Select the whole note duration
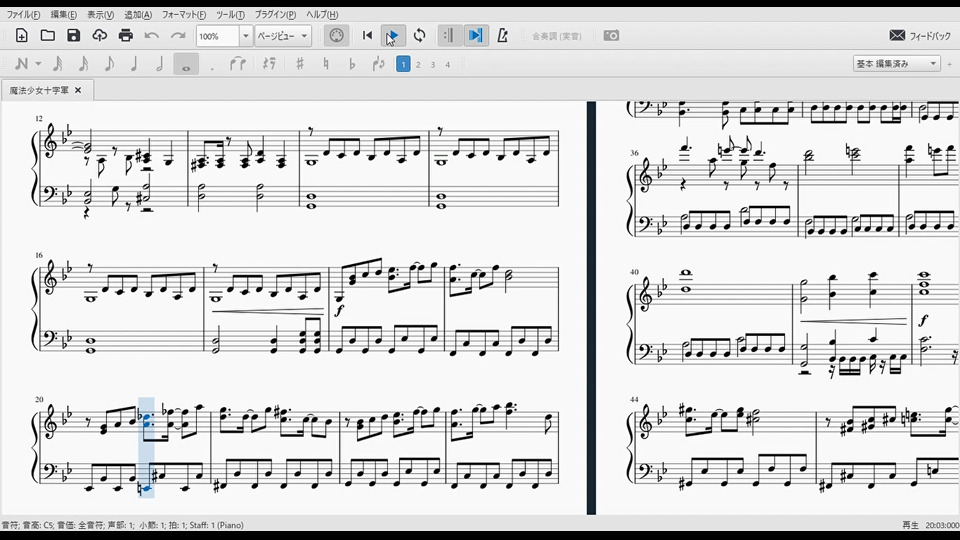Image resolution: width=960 pixels, height=540 pixels. click(186, 64)
